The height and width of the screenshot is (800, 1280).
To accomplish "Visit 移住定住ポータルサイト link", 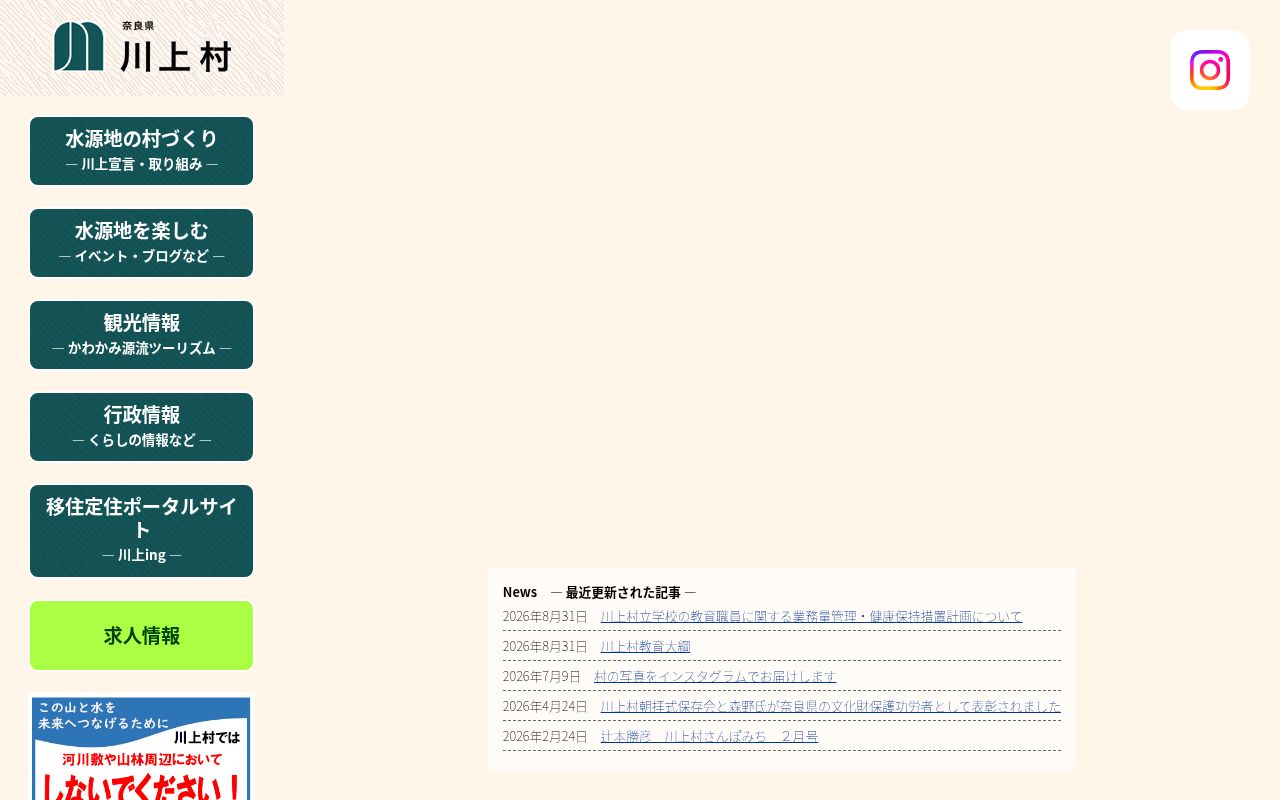I will click(141, 531).
